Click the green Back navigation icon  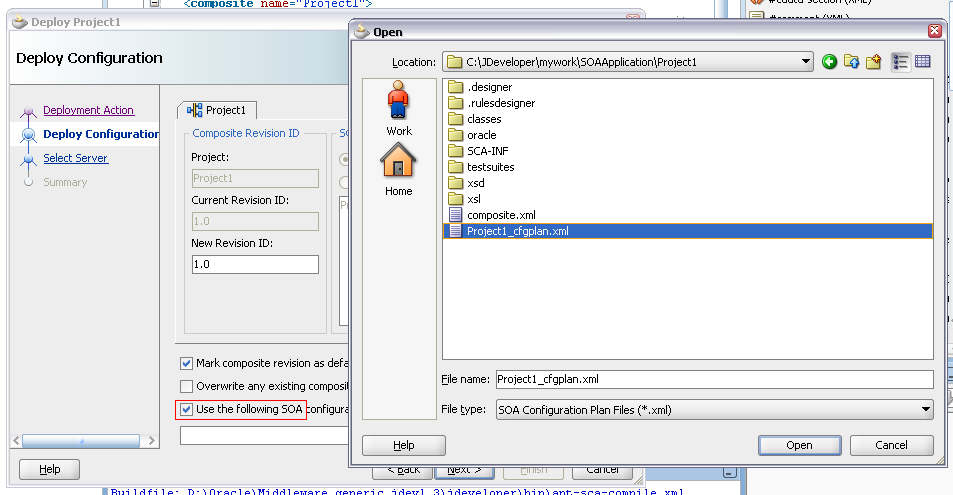tap(830, 62)
